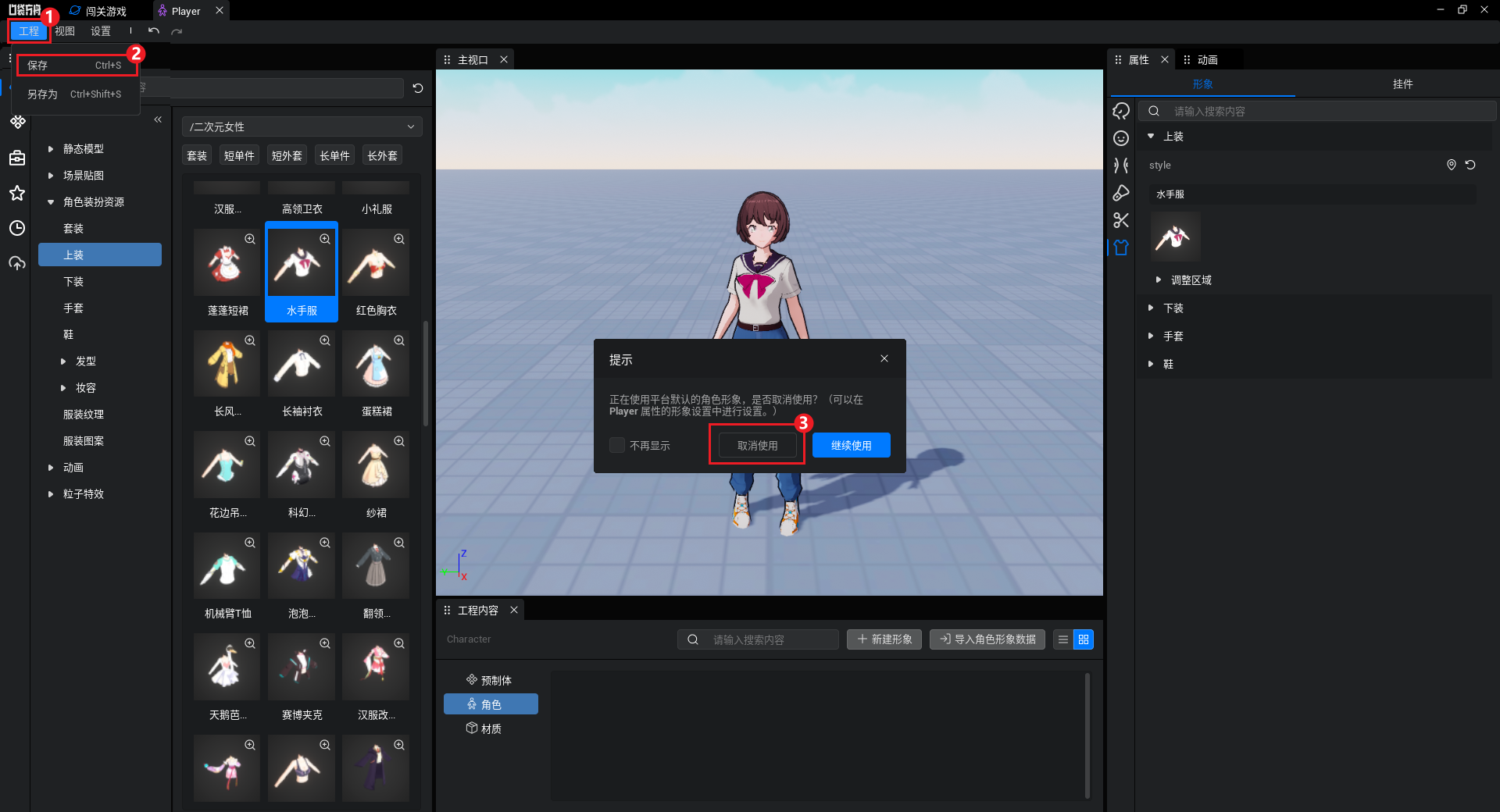The width and height of the screenshot is (1500, 812).
Task: Click 继续使用 button in dialog
Action: point(852,445)
